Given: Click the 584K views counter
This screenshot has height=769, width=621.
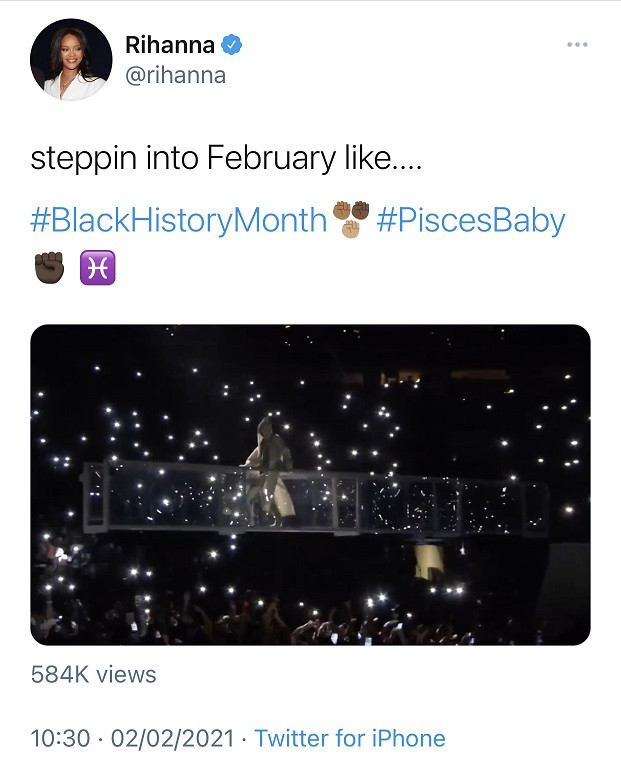Looking at the screenshot, I should coord(93,675).
